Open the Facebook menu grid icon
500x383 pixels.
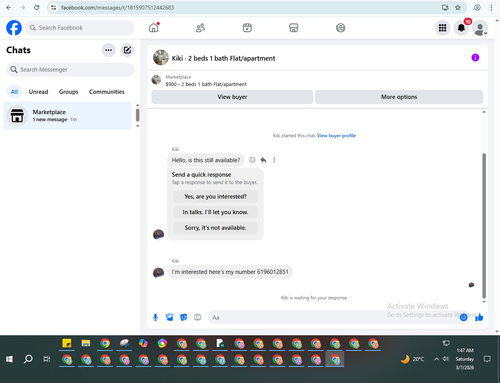click(442, 28)
